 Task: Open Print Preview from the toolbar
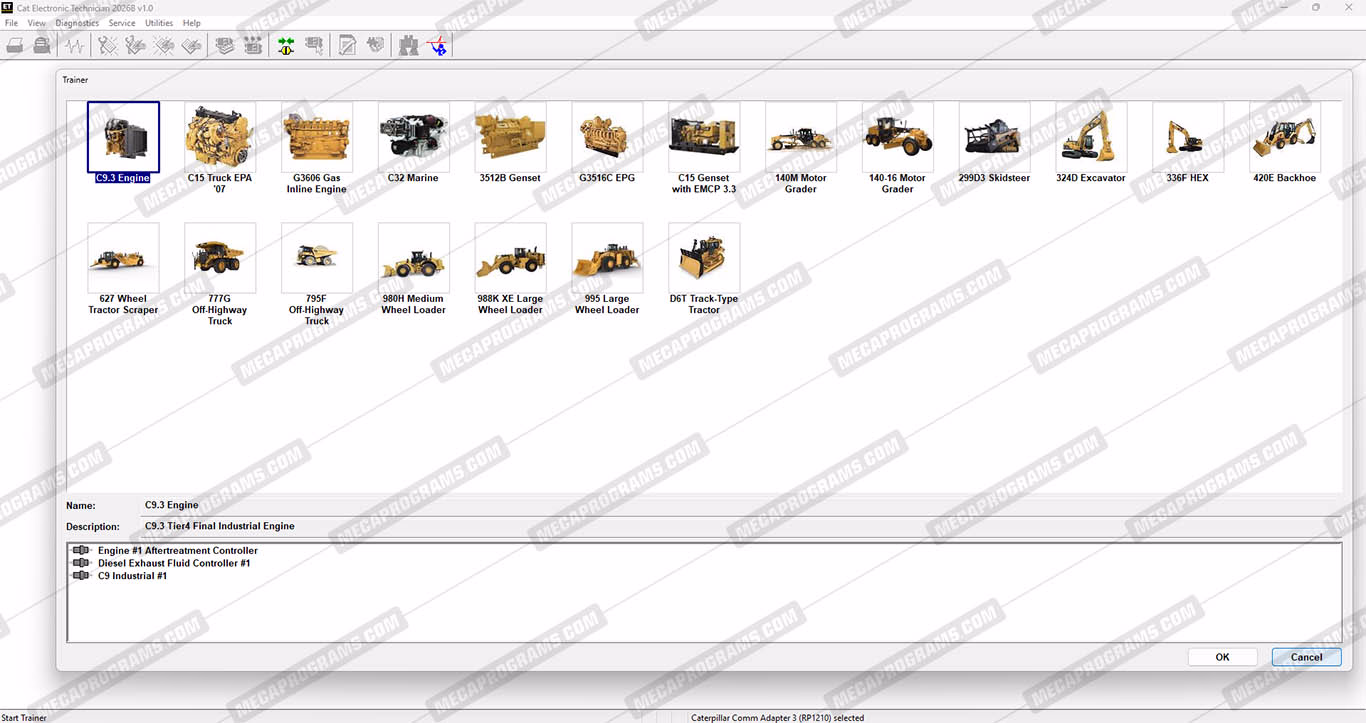click(42, 45)
